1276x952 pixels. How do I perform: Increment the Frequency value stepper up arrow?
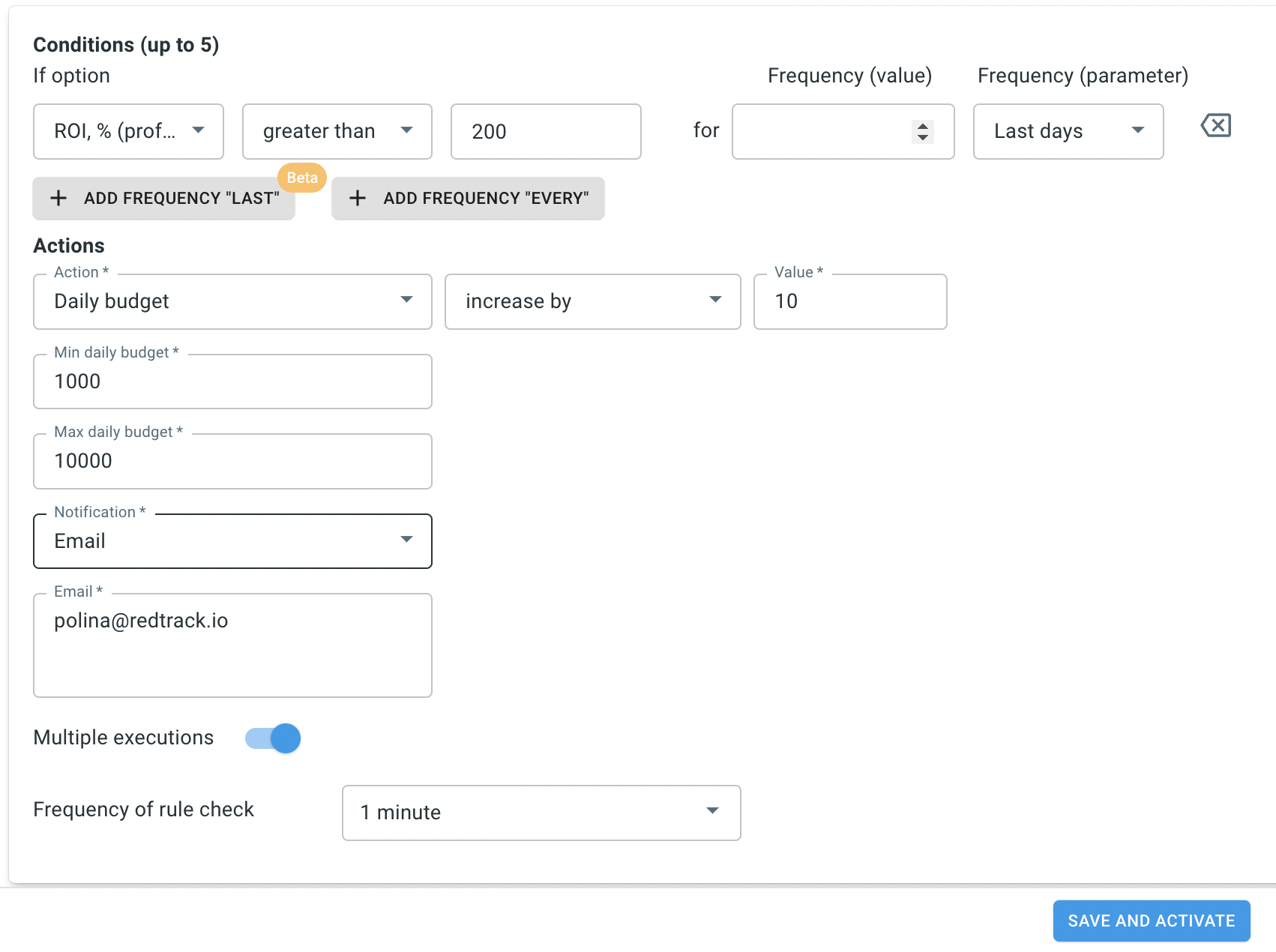coord(923,126)
